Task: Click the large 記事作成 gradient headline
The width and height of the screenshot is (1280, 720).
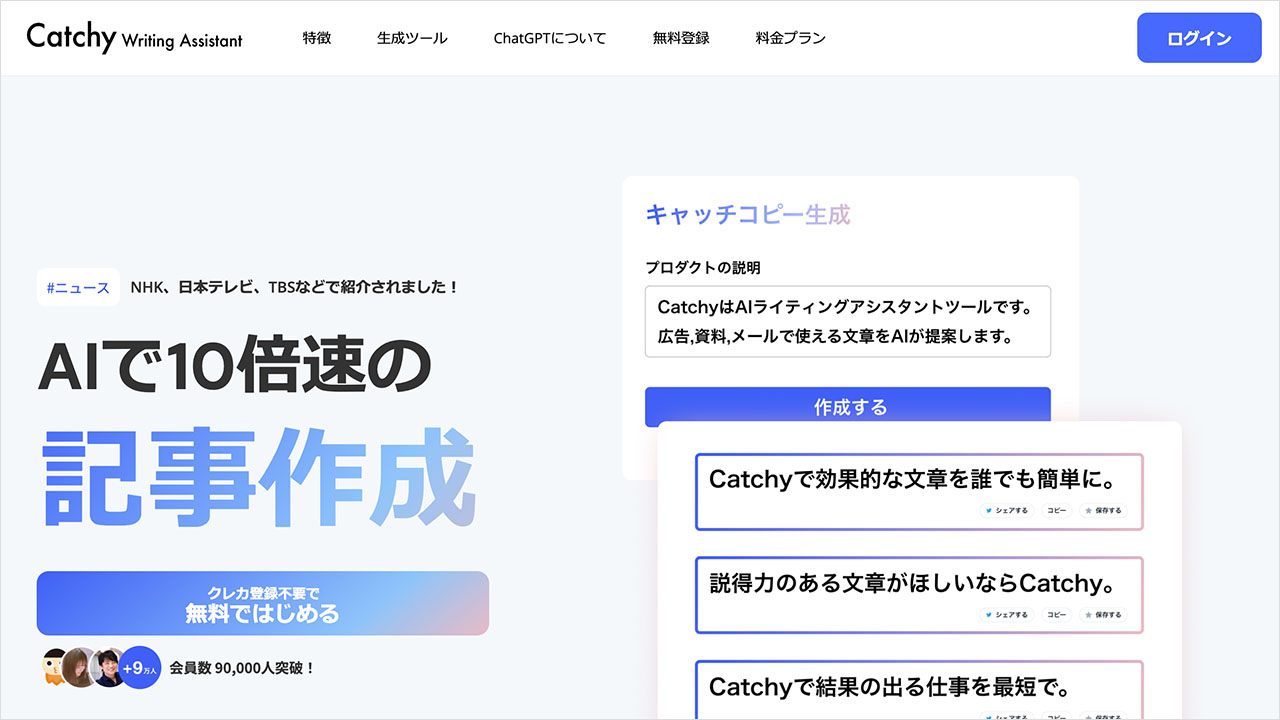Action: click(258, 478)
